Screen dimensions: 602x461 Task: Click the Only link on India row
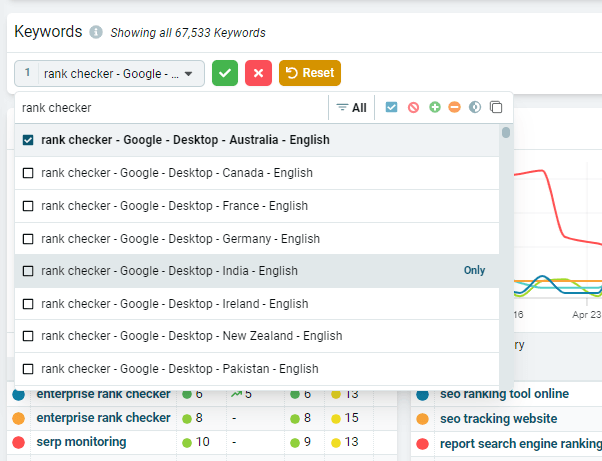(475, 270)
